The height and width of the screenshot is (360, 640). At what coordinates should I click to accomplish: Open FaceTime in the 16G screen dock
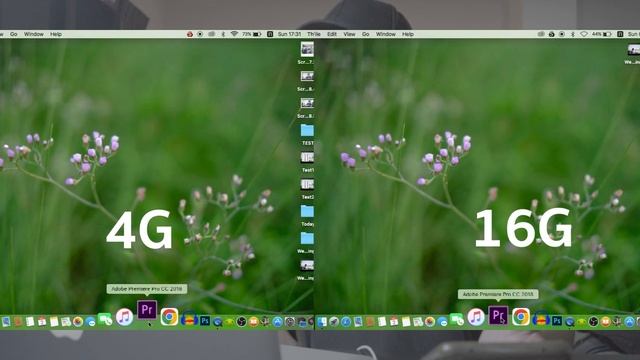[x=457, y=319]
